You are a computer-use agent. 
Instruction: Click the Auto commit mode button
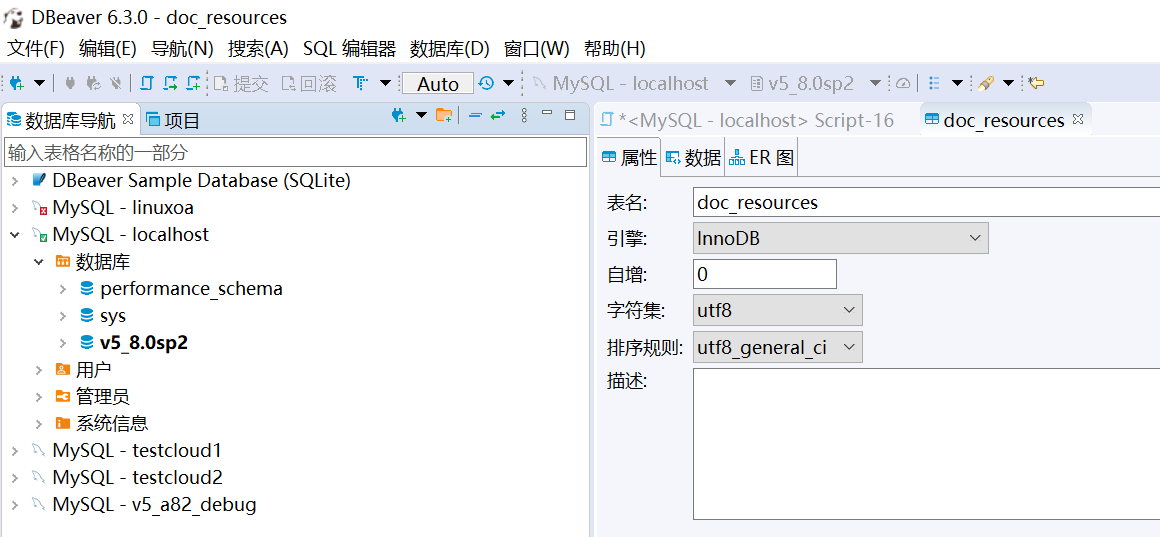(x=438, y=84)
